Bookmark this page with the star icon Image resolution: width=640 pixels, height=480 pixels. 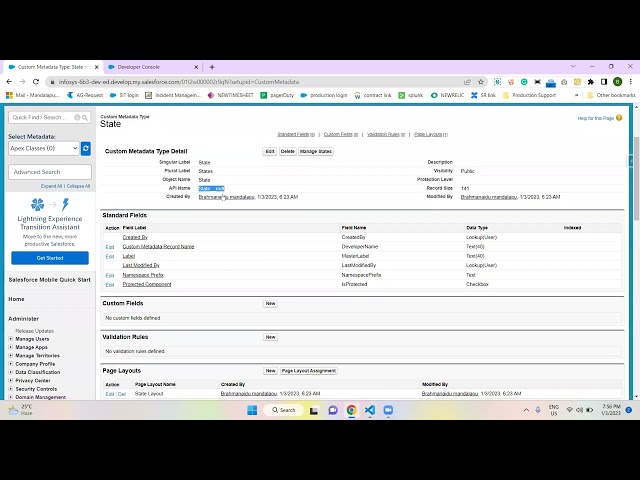coord(481,82)
